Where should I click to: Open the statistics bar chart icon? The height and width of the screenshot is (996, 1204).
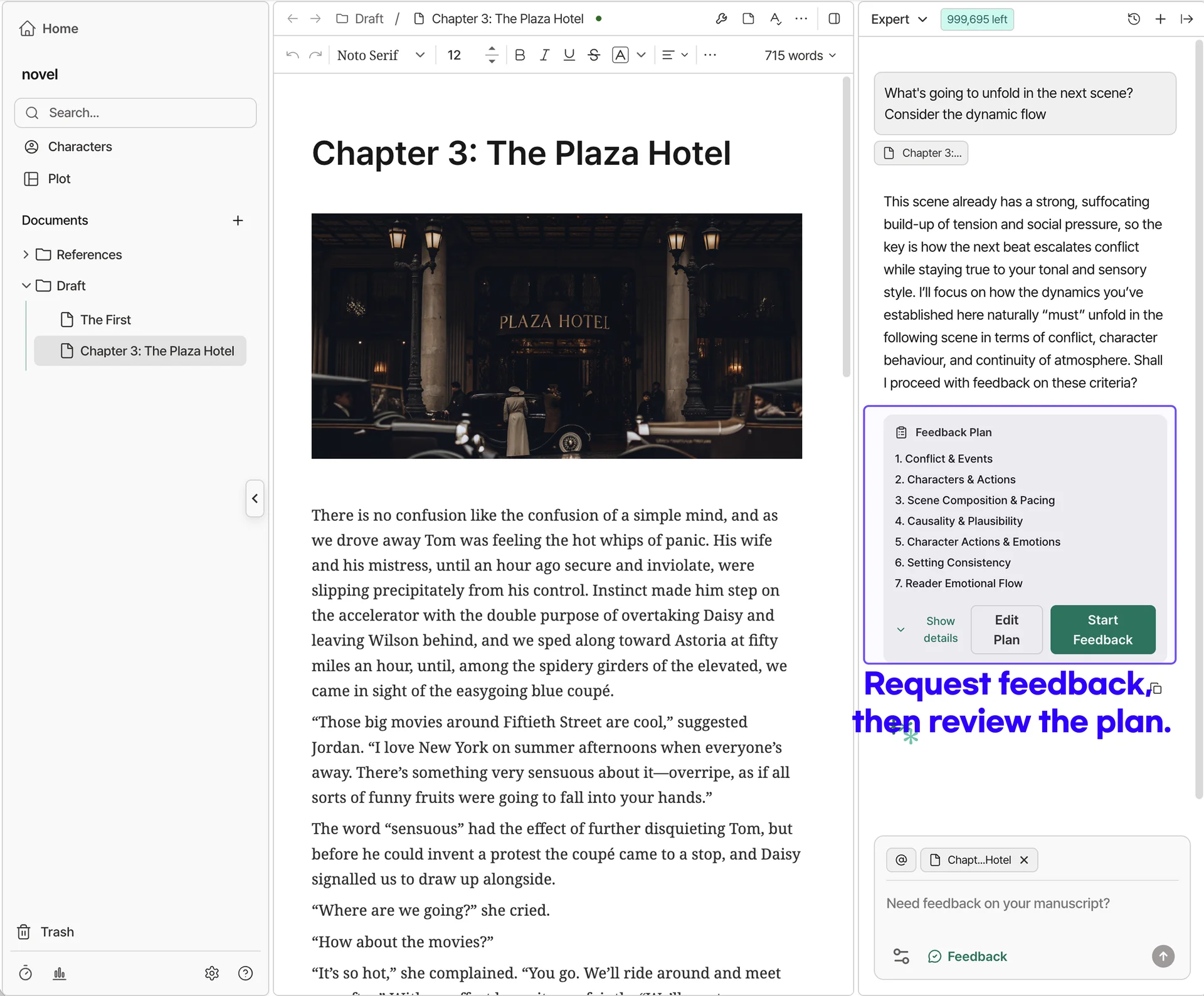click(60, 973)
